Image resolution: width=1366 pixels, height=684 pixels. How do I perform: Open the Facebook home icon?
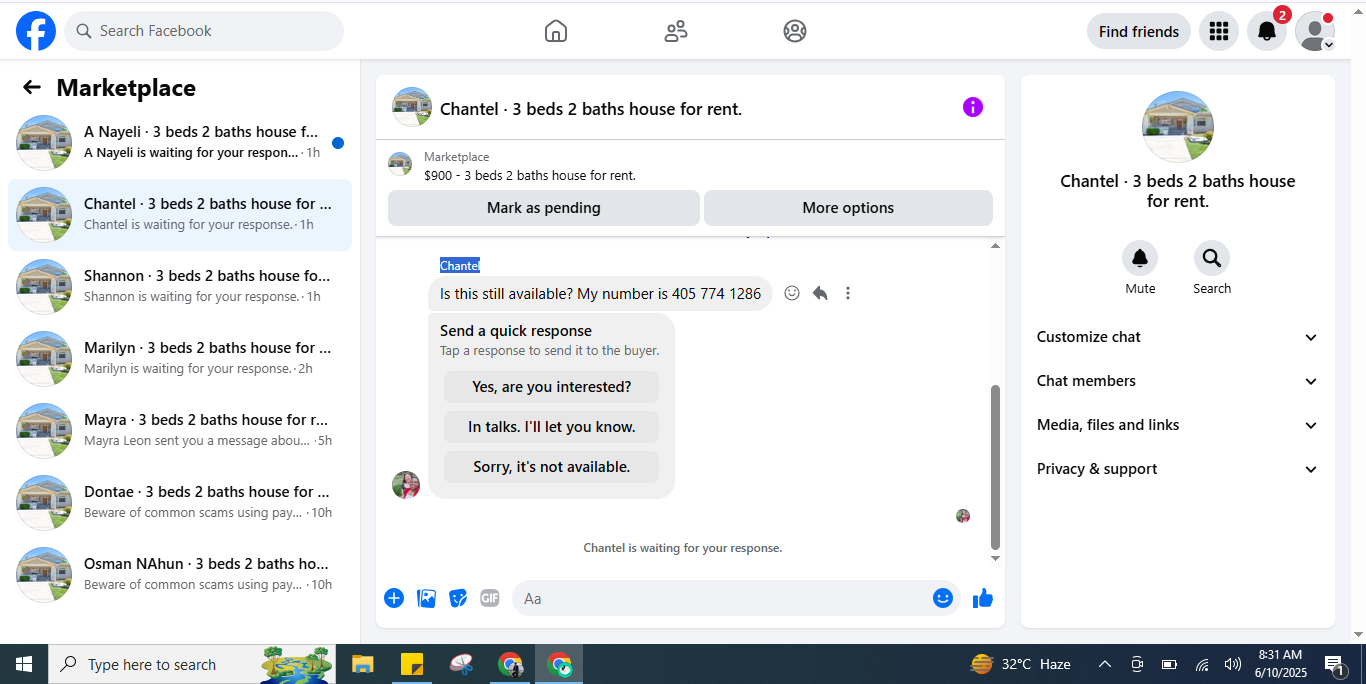pyautogui.click(x=556, y=31)
